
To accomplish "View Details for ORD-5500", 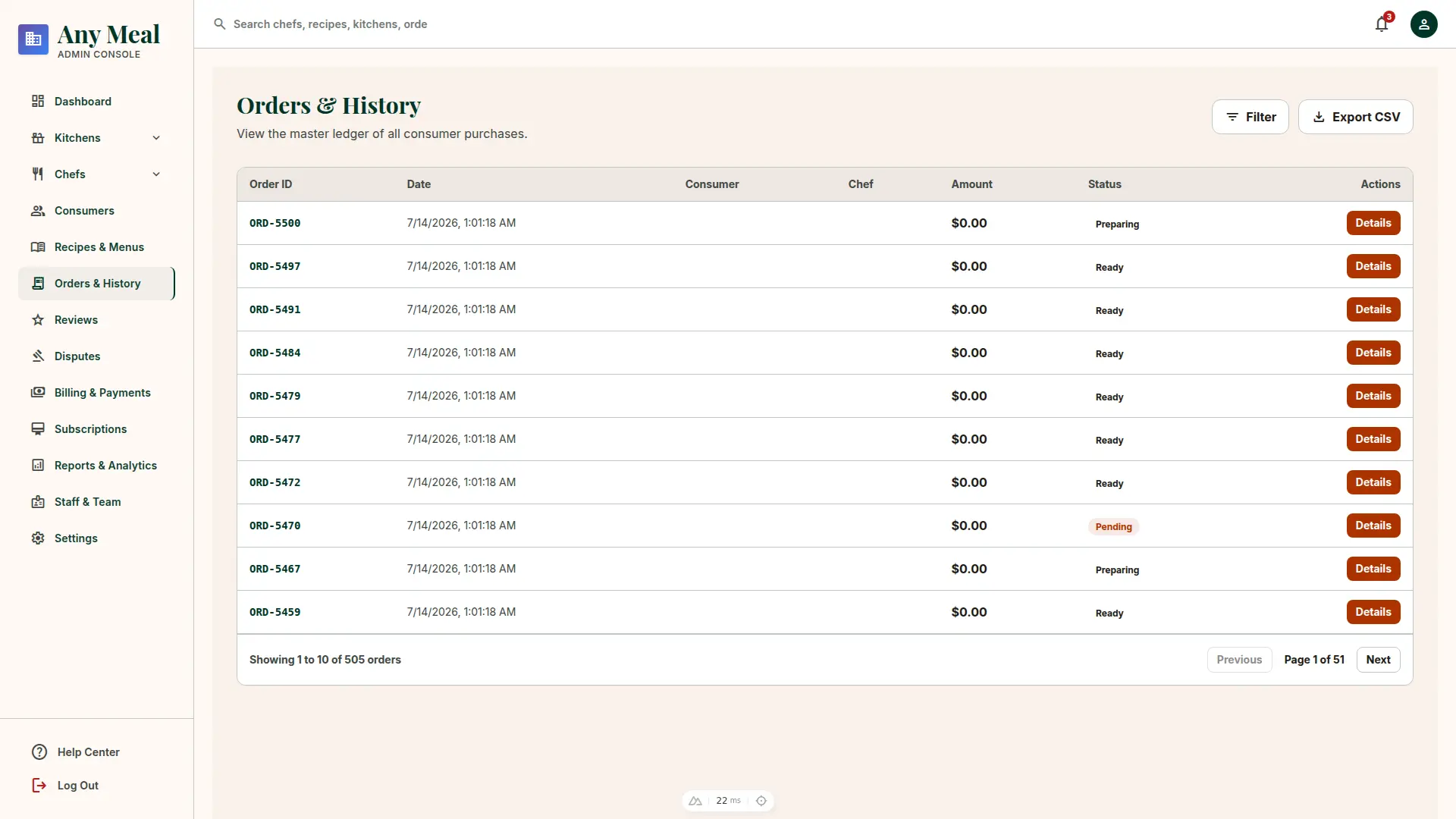I will click(1373, 223).
